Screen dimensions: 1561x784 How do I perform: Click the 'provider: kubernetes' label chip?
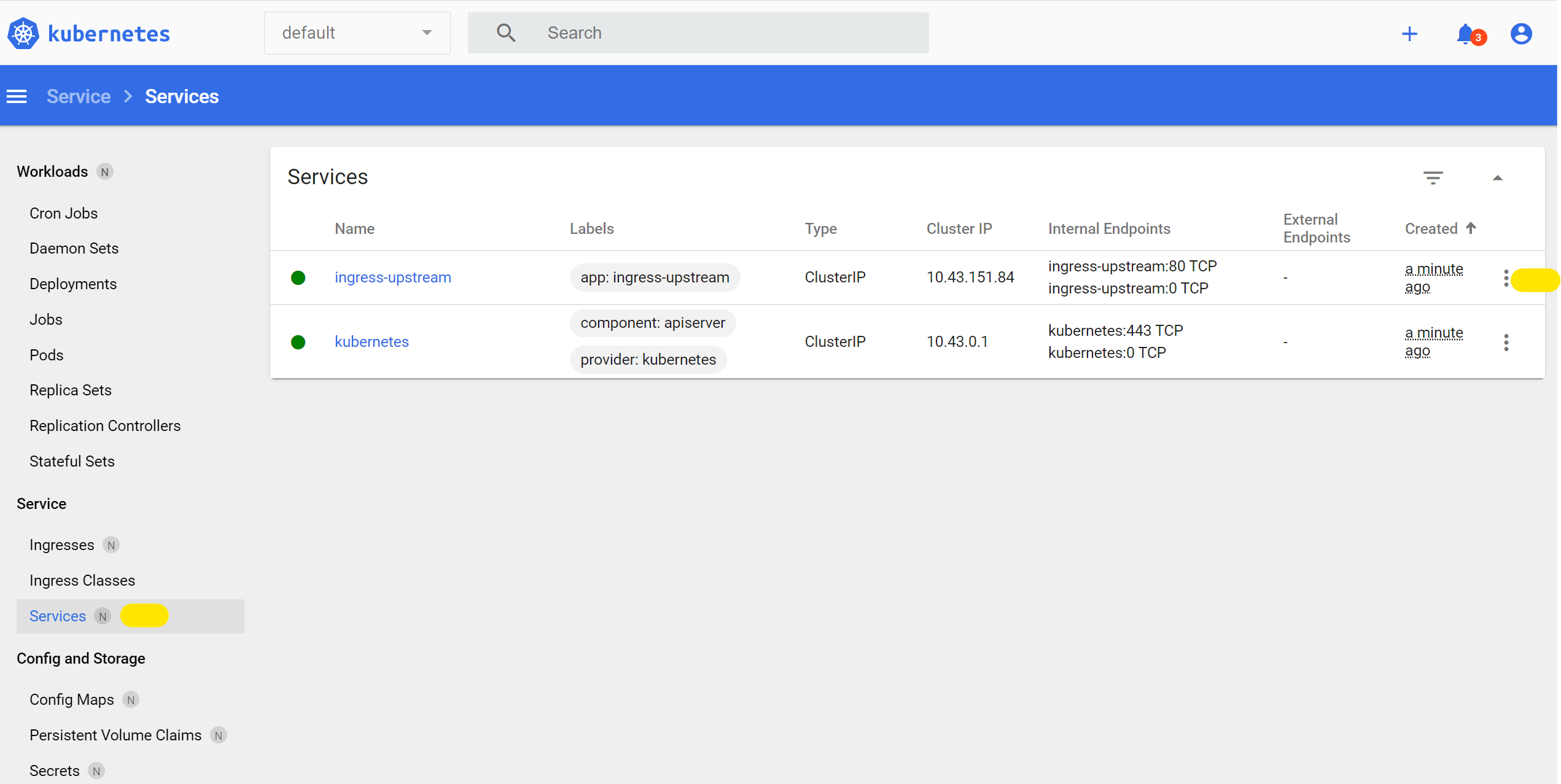[x=648, y=360]
